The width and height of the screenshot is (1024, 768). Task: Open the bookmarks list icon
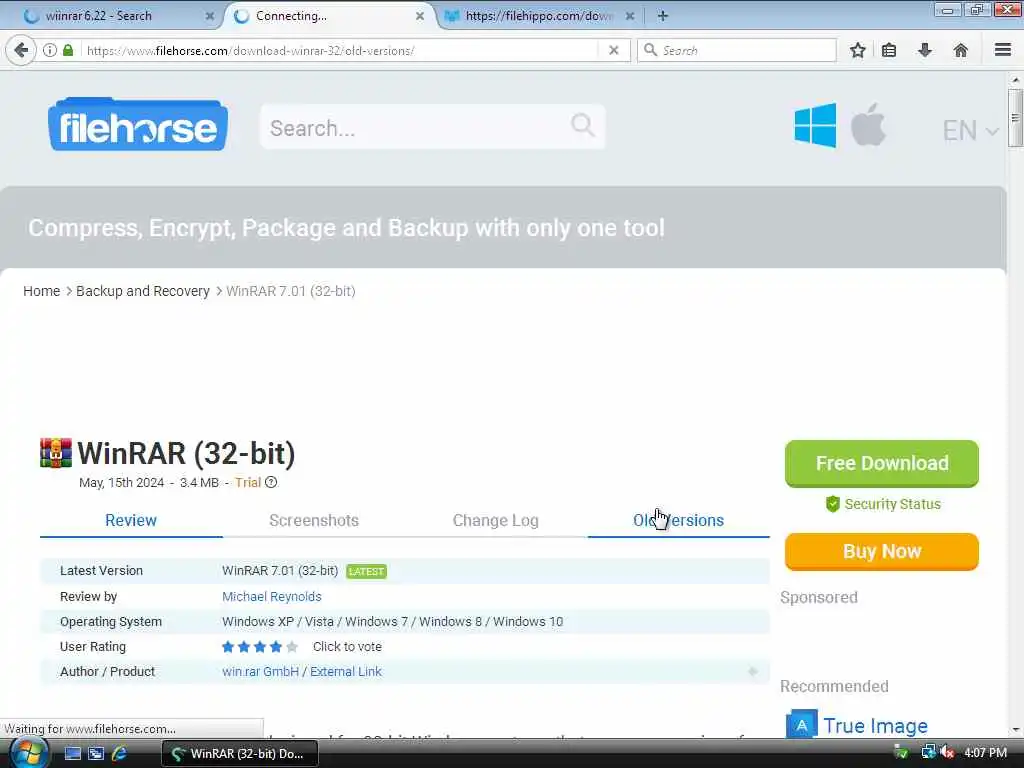[889, 50]
